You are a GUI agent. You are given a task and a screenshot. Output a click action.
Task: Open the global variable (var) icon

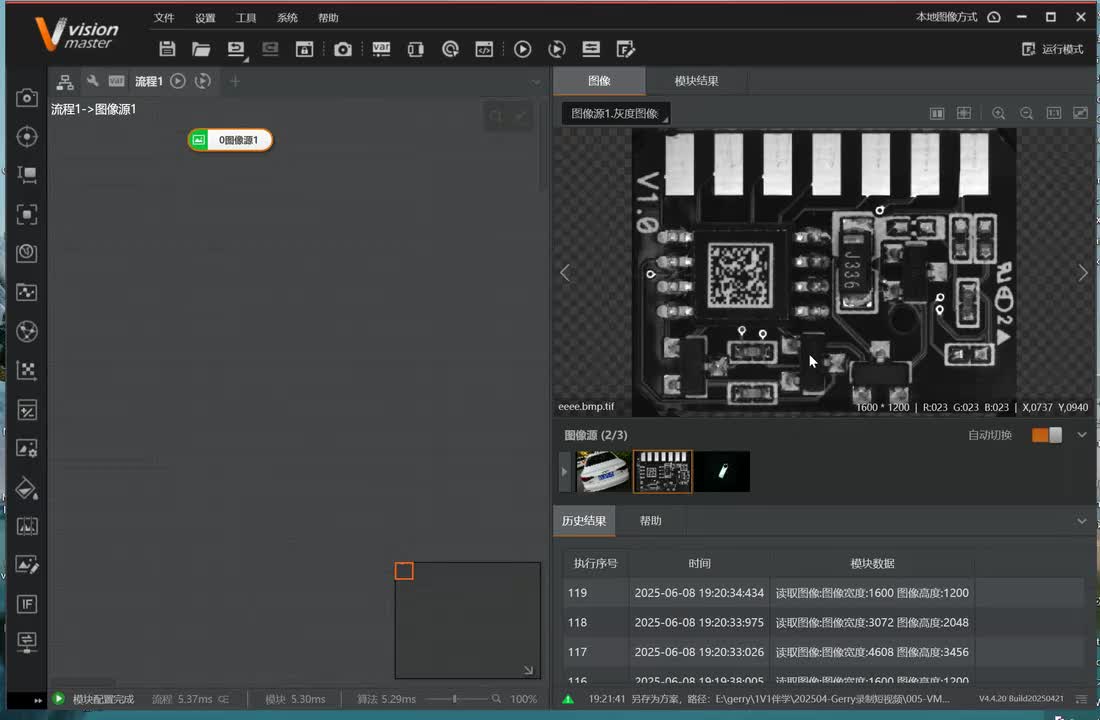click(x=381, y=49)
